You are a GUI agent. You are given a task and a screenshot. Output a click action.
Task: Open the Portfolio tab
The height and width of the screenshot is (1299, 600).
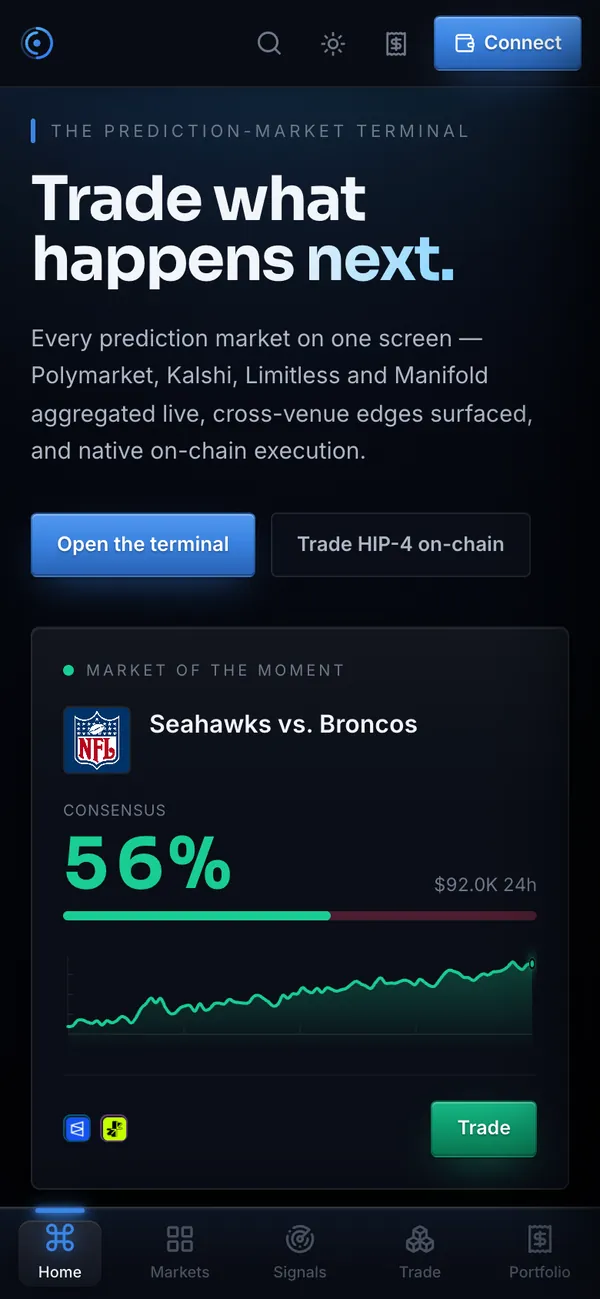pyautogui.click(x=540, y=1253)
